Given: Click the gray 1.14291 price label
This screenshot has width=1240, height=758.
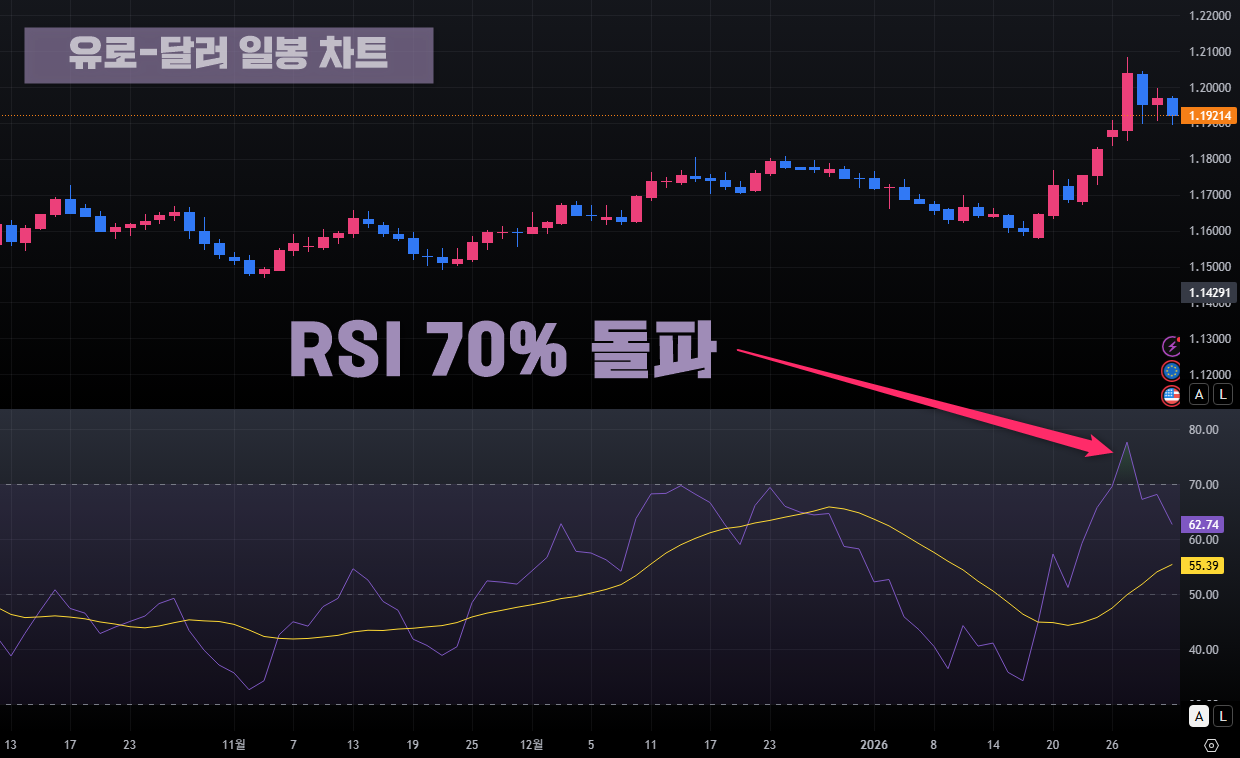Looking at the screenshot, I should click(1208, 293).
